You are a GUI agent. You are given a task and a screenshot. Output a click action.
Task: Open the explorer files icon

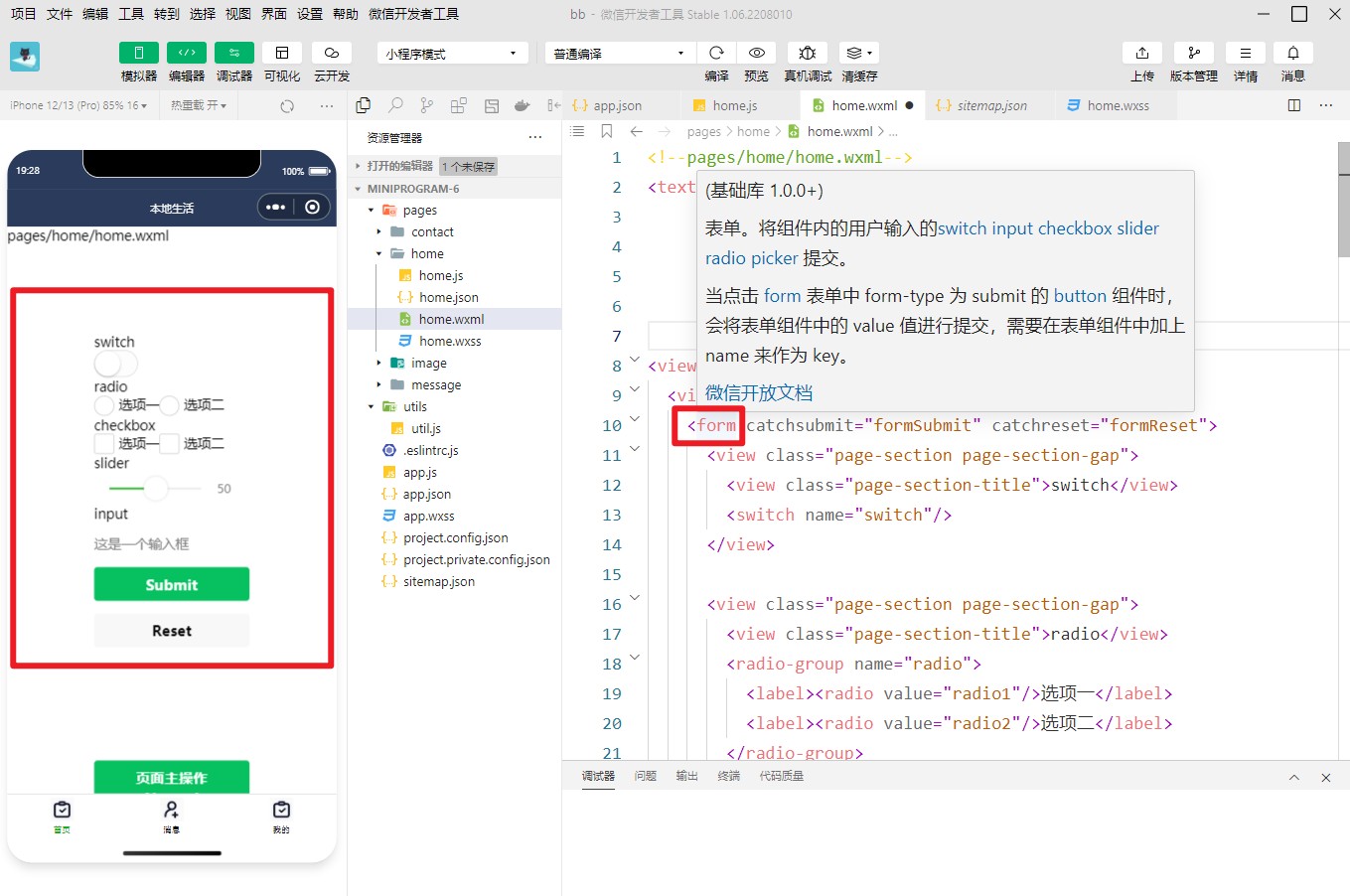click(x=364, y=105)
